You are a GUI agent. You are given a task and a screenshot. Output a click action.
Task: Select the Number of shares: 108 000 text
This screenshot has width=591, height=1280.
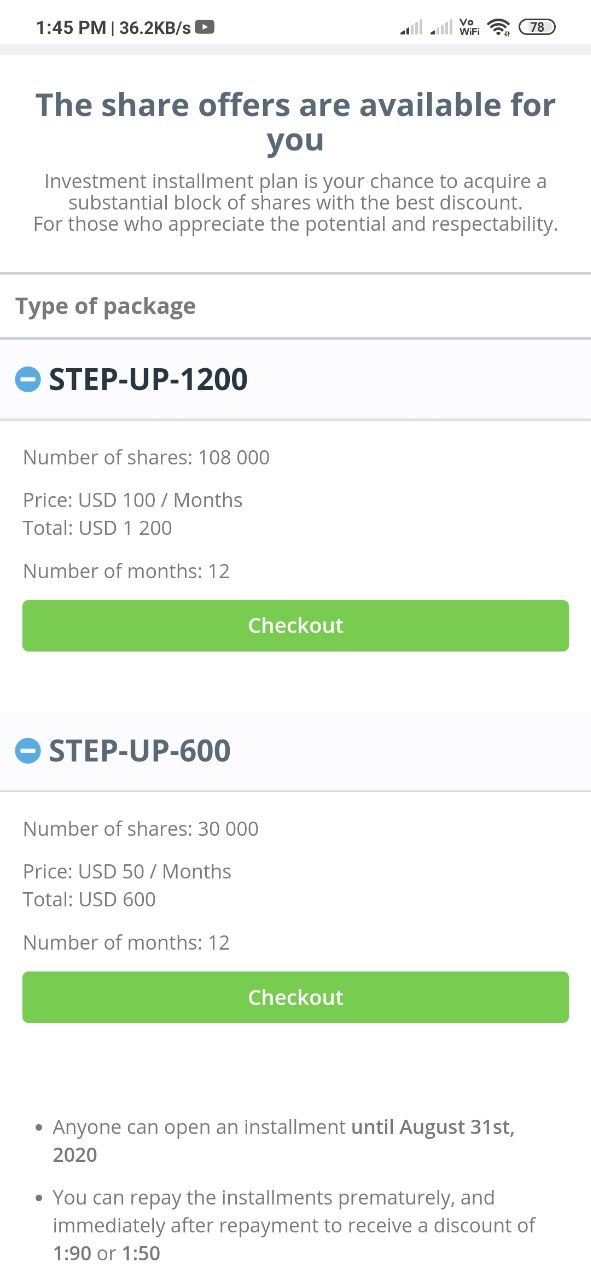[146, 458]
